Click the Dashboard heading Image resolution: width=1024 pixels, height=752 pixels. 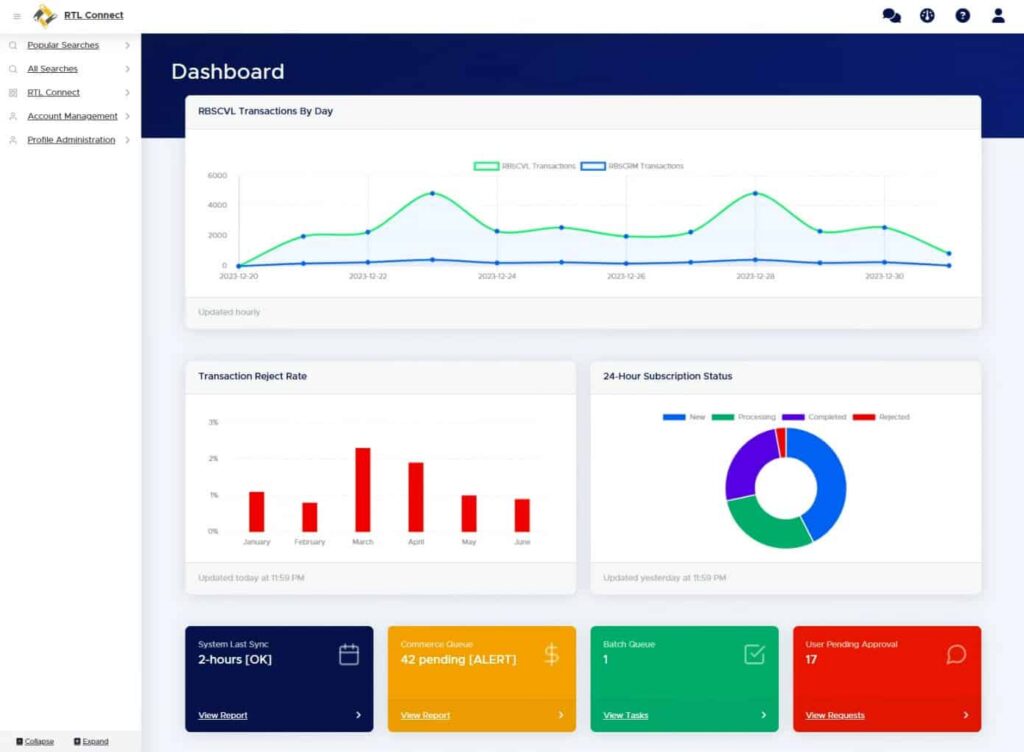pyautogui.click(x=228, y=71)
